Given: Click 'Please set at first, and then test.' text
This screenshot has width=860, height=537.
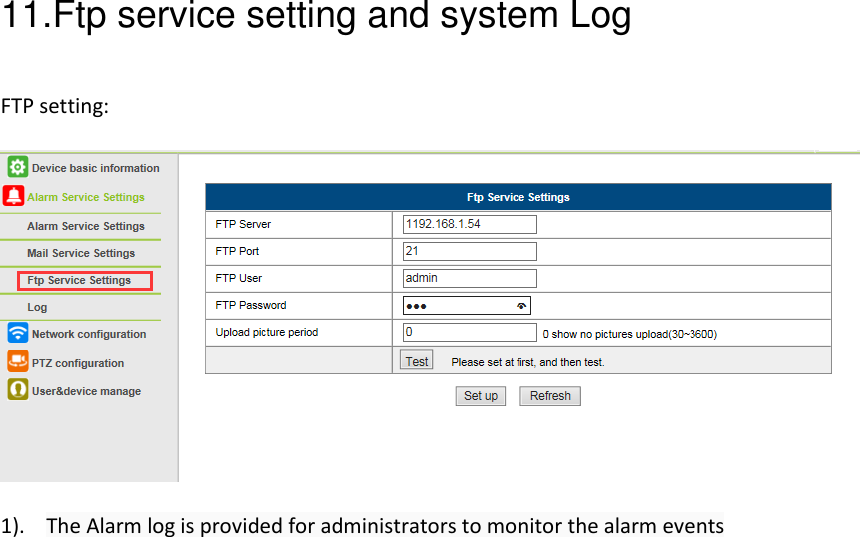Looking at the screenshot, I should [528, 362].
